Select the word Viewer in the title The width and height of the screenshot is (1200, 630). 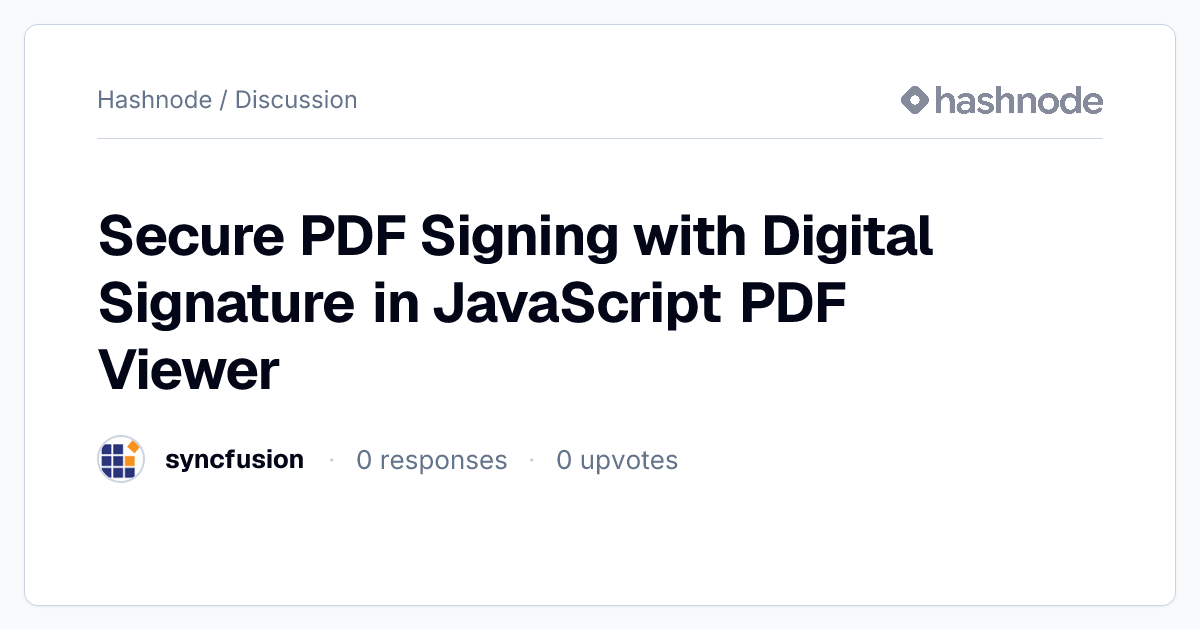pos(189,370)
